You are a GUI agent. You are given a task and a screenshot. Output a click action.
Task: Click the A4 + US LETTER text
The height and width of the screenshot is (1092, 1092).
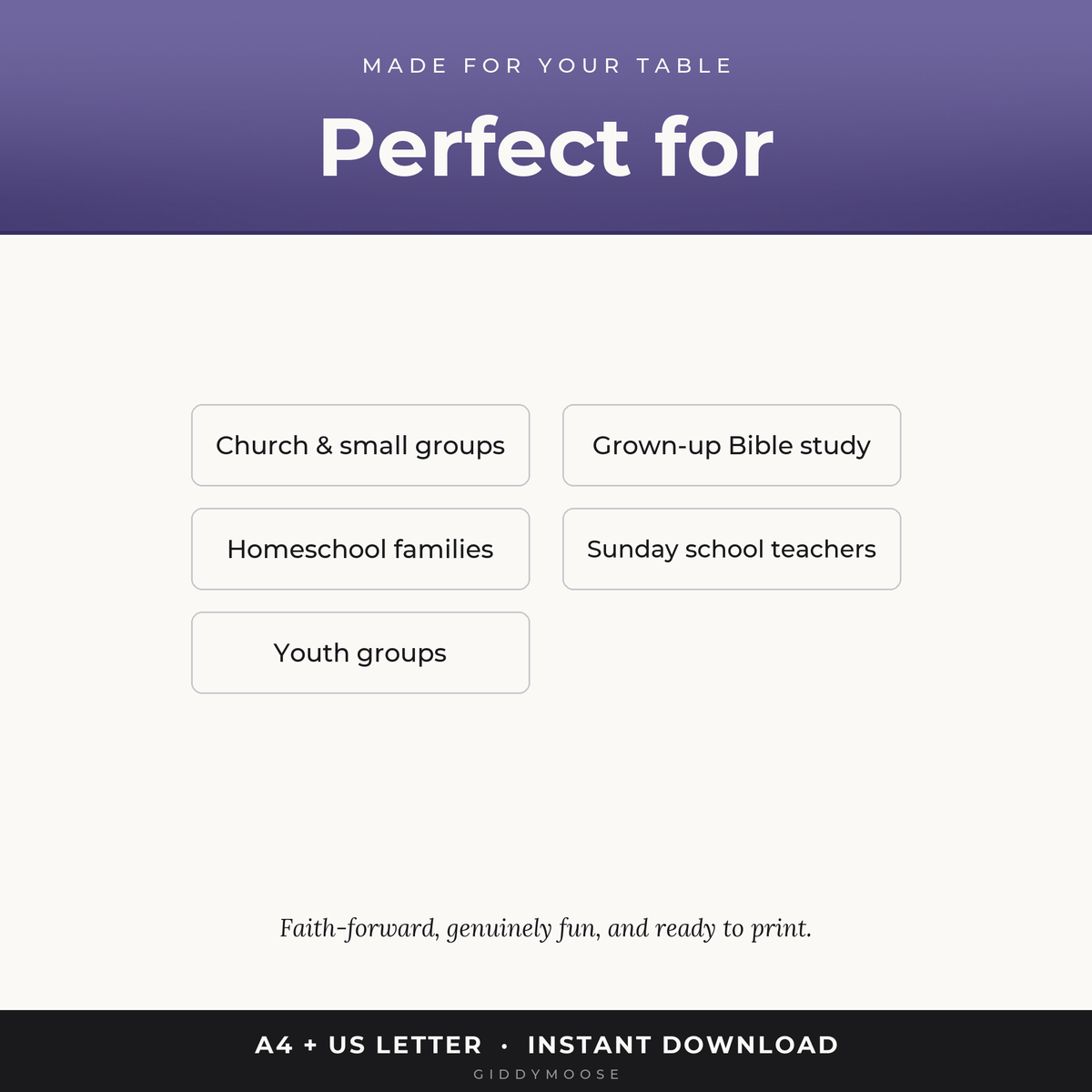pyautogui.click(x=369, y=1045)
